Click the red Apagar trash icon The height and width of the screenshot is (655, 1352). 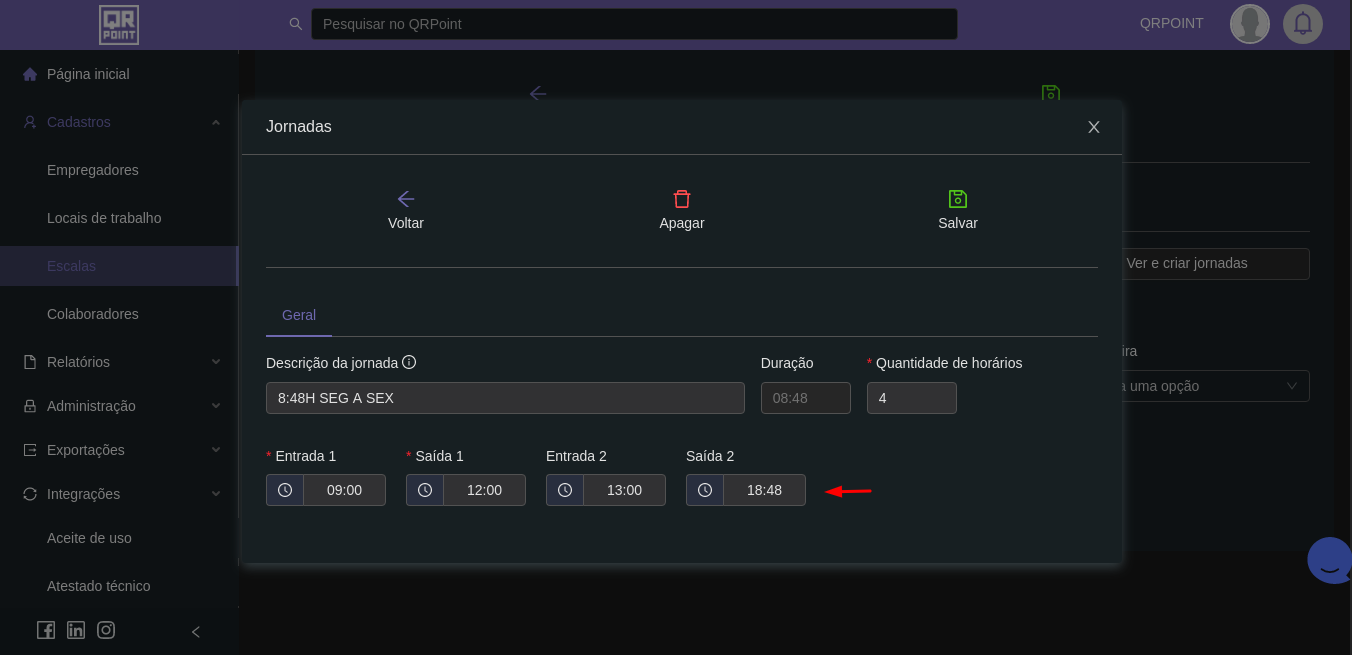tap(682, 199)
